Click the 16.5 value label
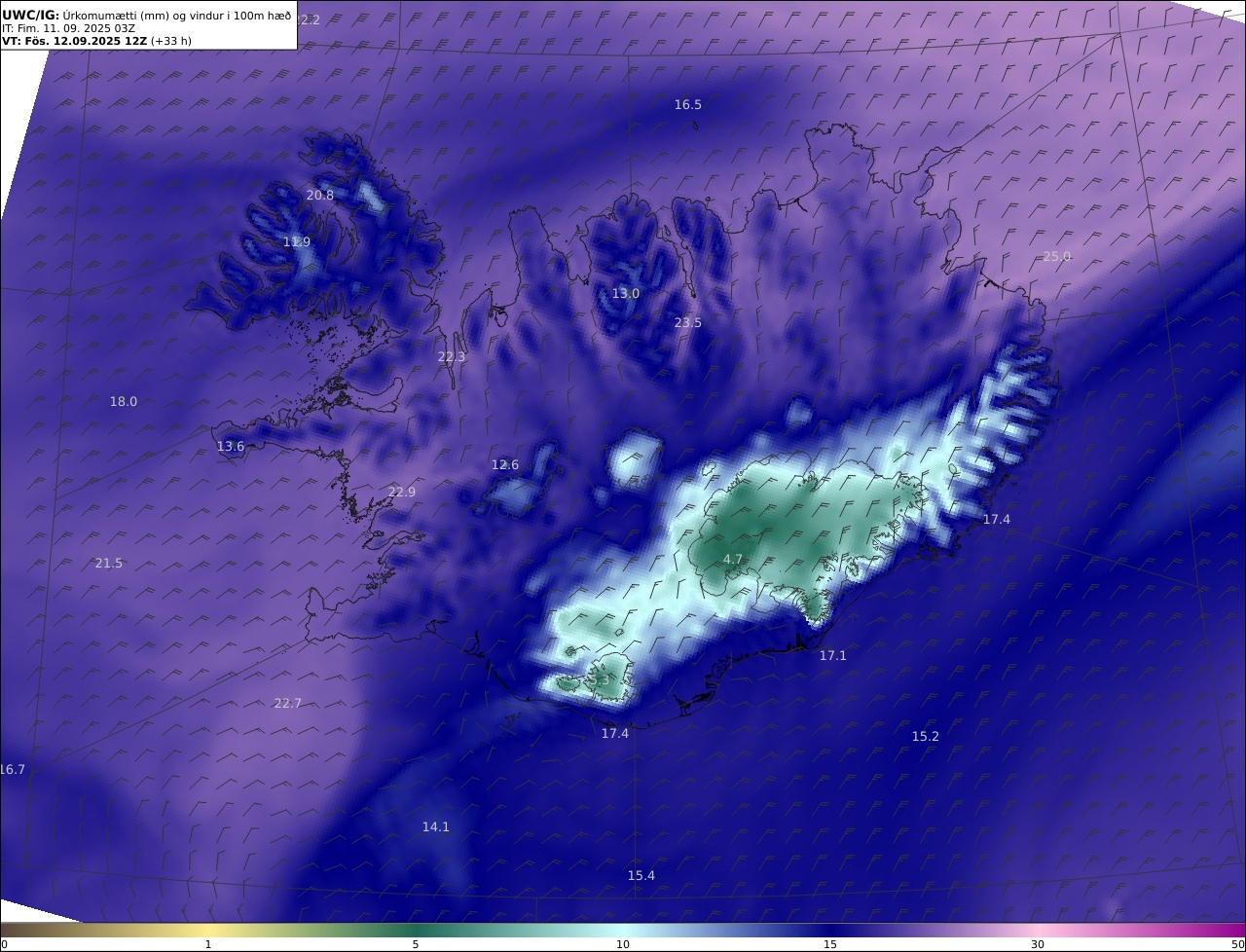 688,104
